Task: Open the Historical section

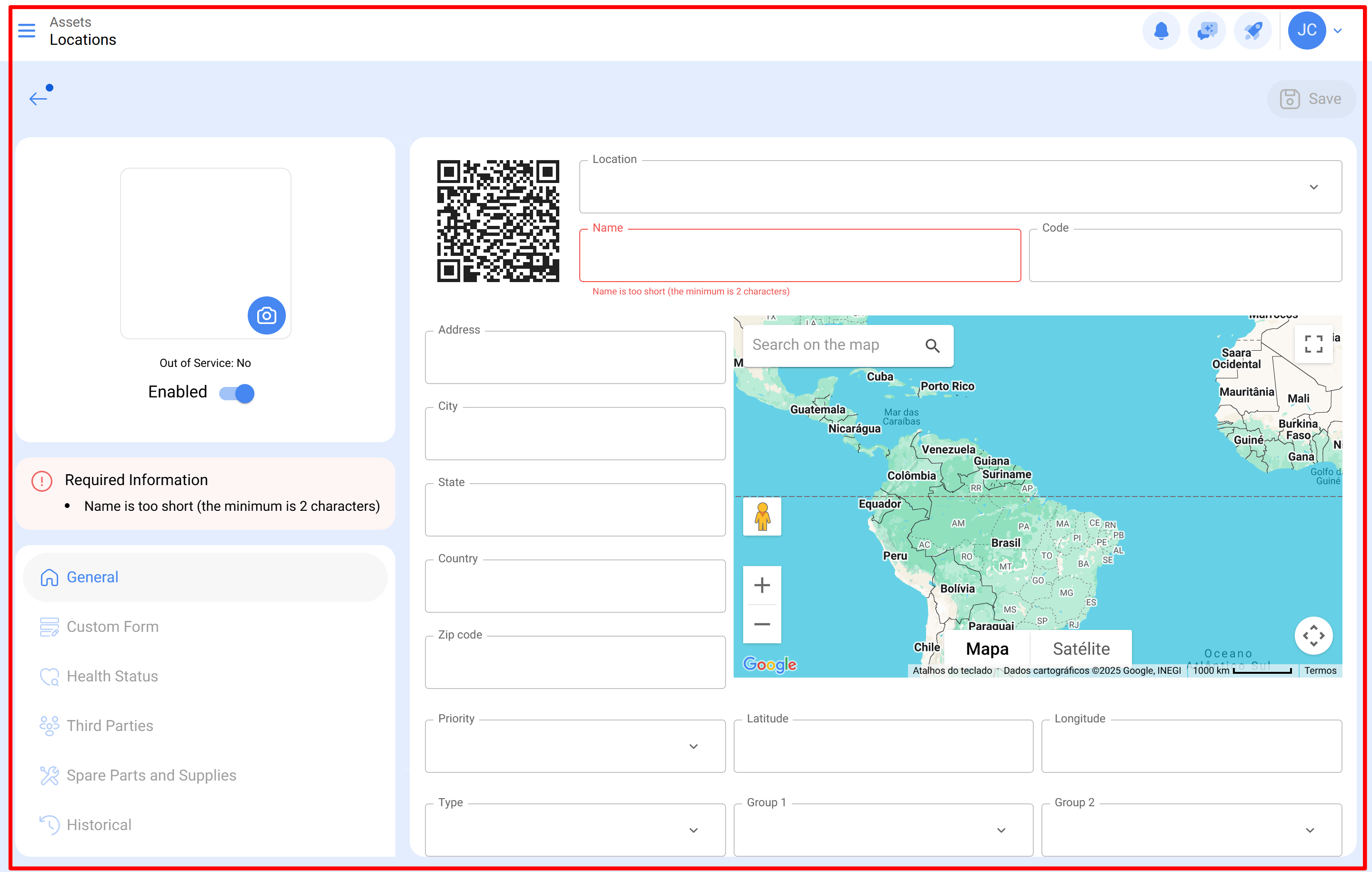Action: point(99,825)
